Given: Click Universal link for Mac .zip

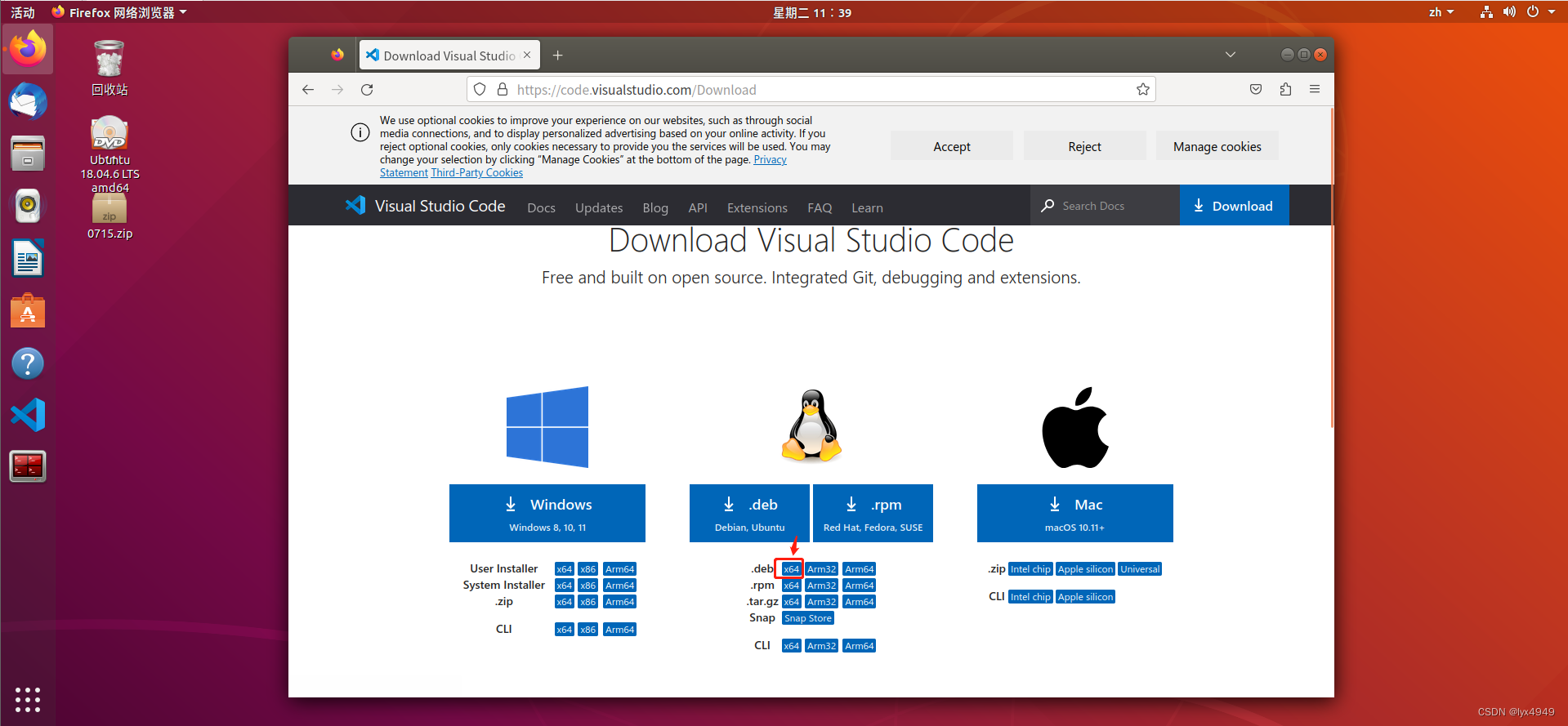Looking at the screenshot, I should (x=1140, y=569).
